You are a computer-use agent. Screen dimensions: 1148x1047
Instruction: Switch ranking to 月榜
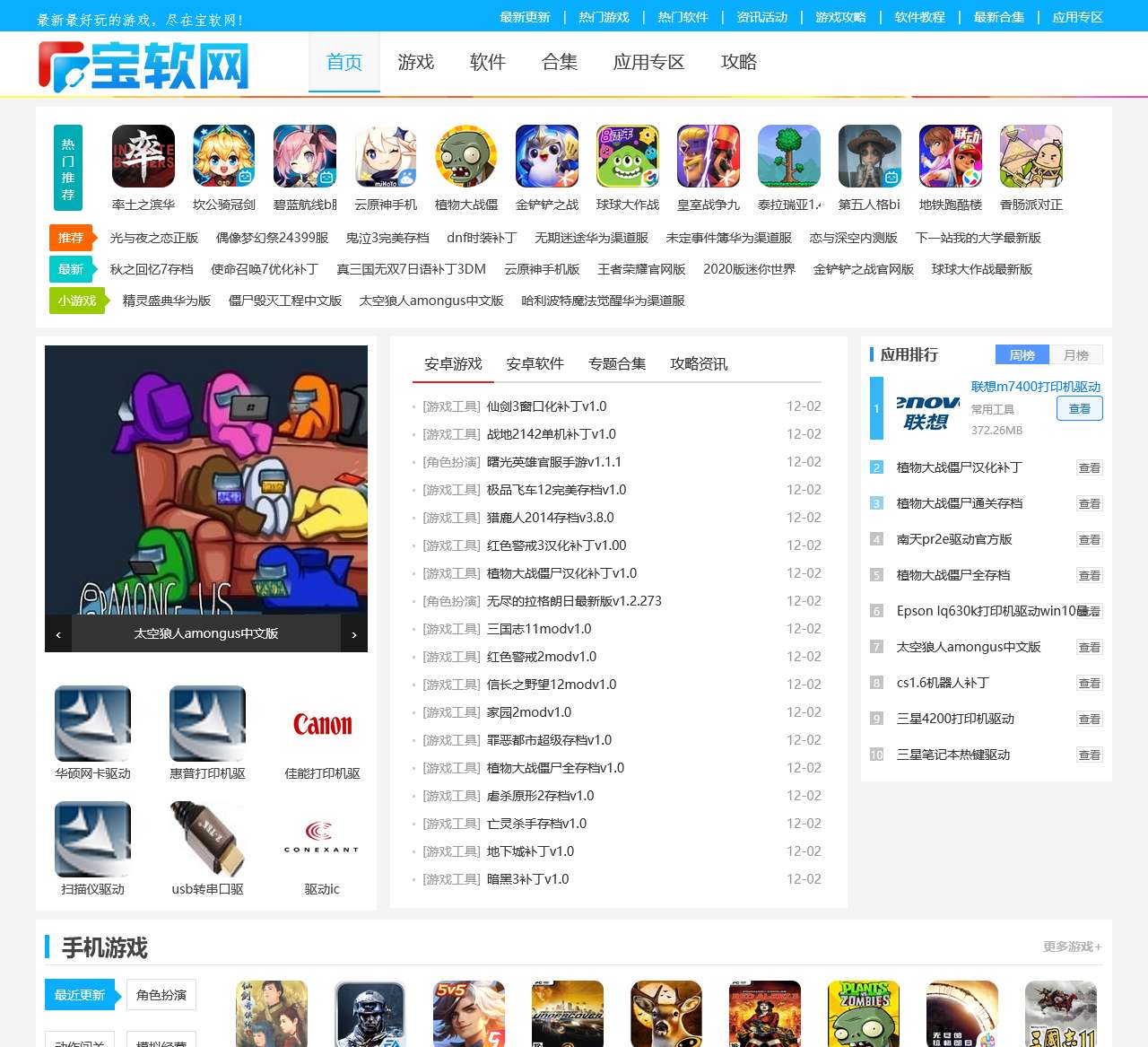tap(1076, 355)
